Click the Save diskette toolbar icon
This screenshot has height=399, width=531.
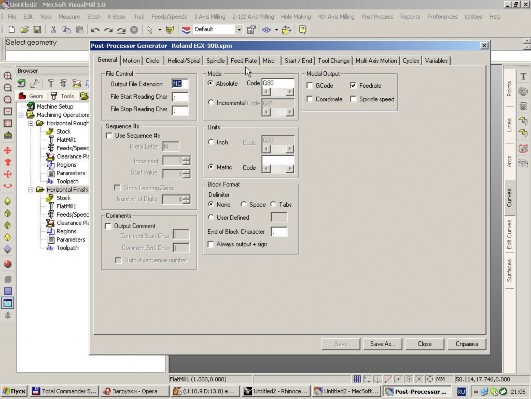coord(37,30)
